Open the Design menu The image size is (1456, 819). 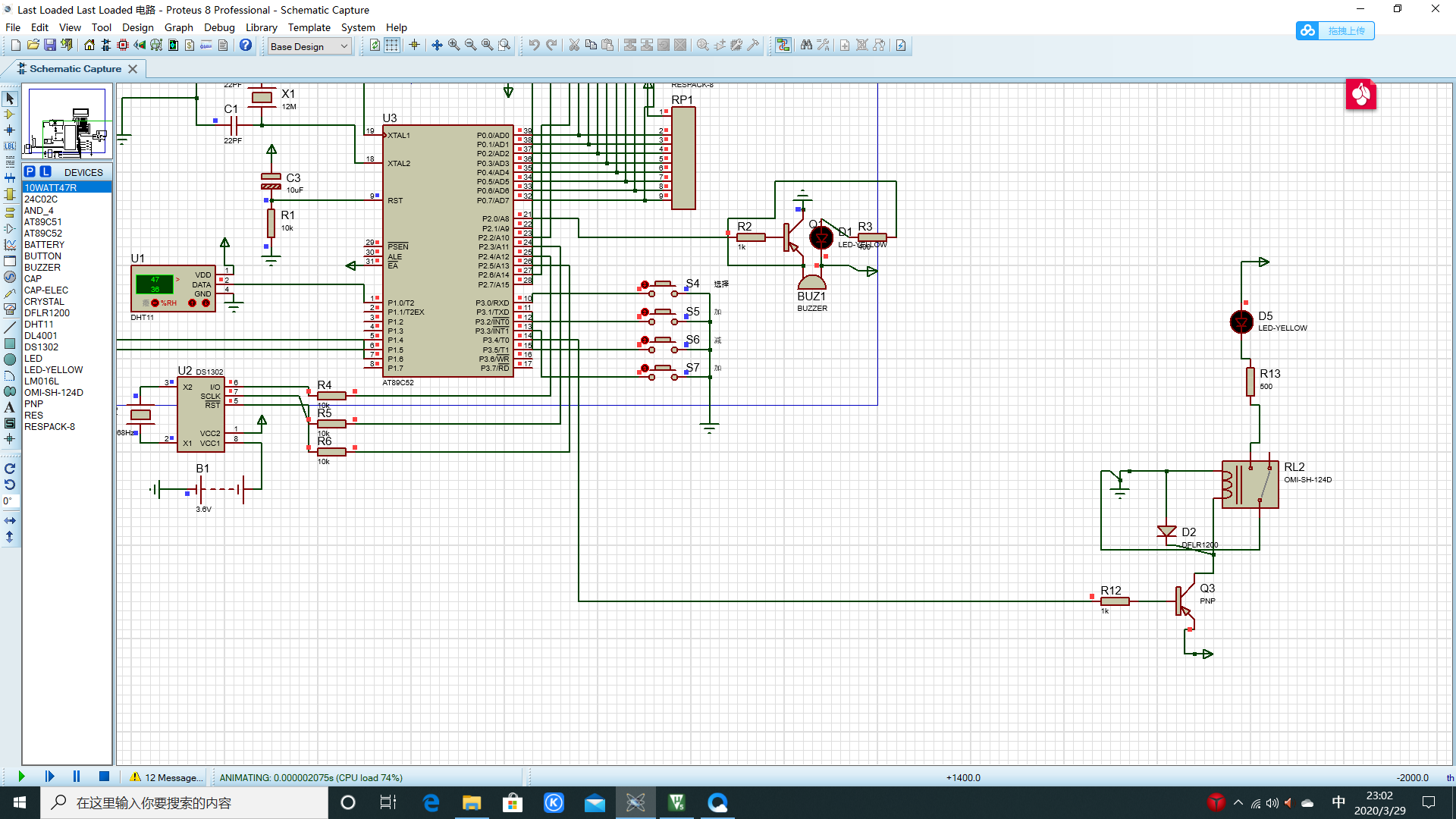tap(137, 27)
